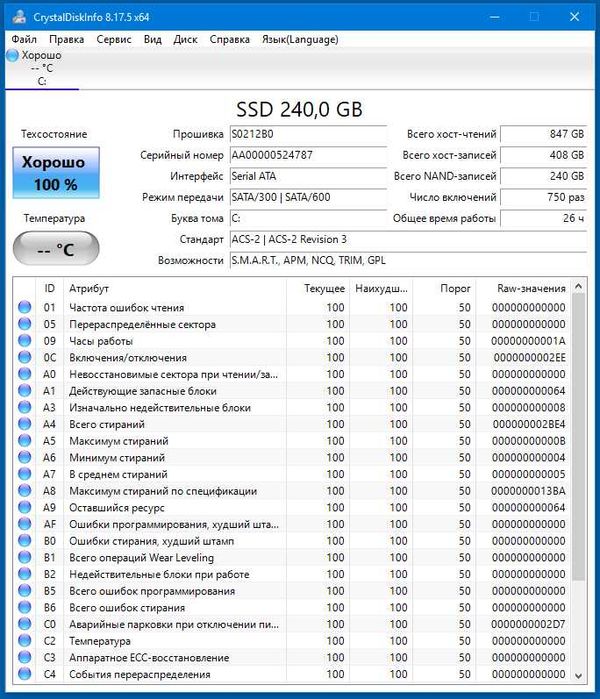Click status orb for A8 Максимум стираний по спецификации

25,490
